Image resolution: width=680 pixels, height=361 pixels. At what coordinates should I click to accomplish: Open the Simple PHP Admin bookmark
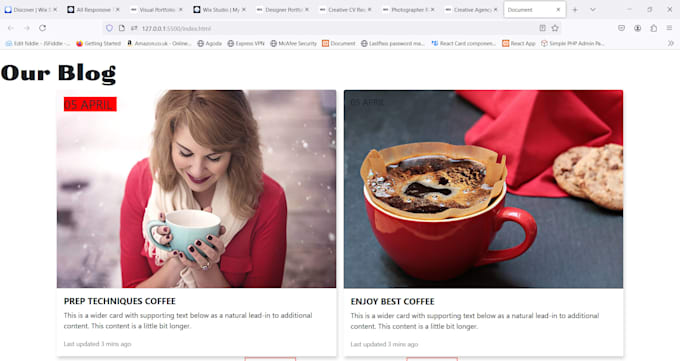point(572,43)
